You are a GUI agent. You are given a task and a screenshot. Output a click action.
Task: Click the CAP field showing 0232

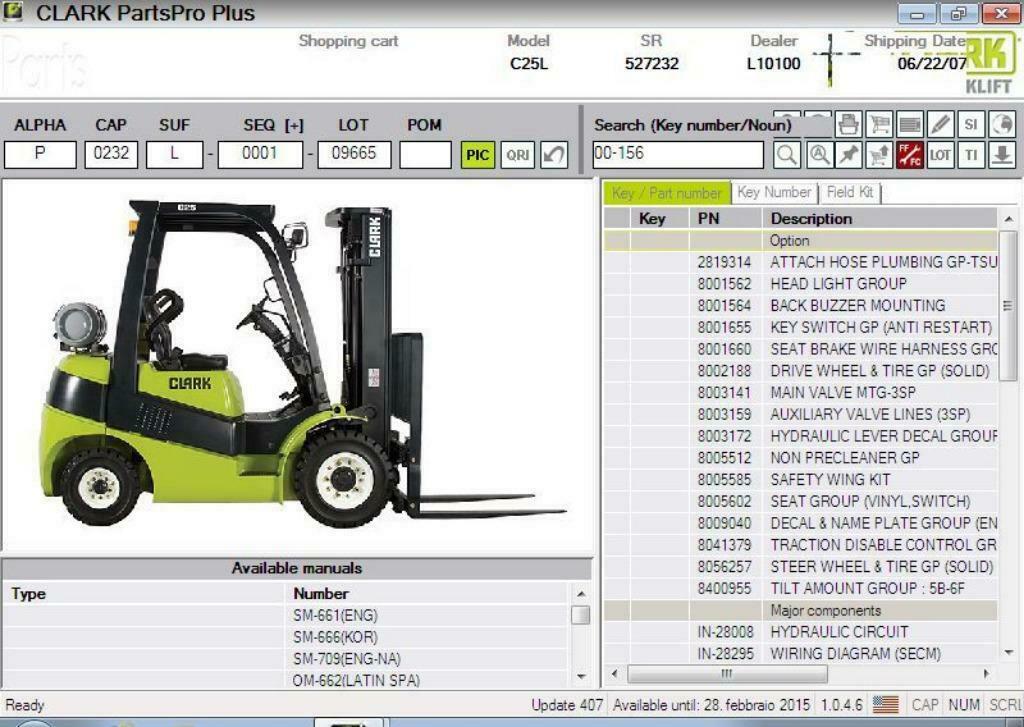click(111, 155)
